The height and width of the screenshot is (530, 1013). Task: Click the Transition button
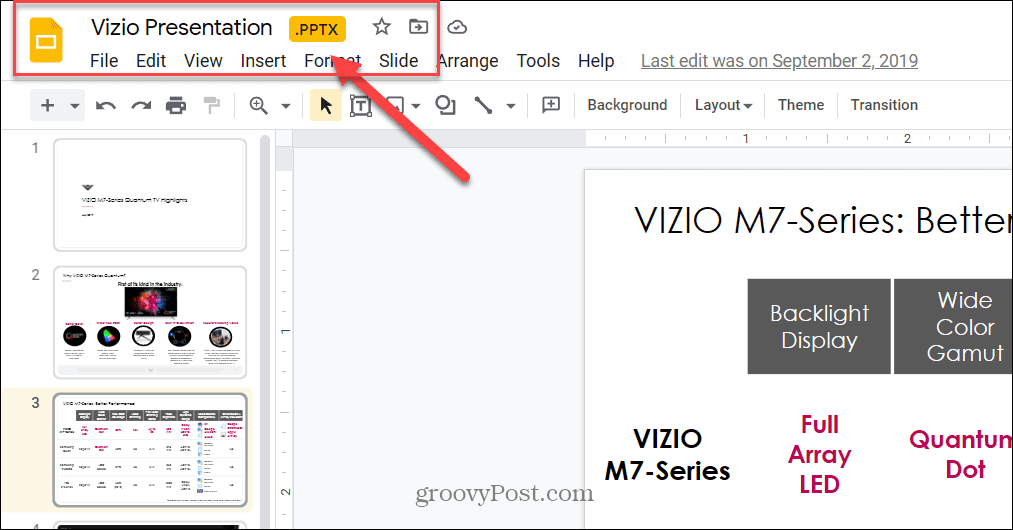[884, 105]
